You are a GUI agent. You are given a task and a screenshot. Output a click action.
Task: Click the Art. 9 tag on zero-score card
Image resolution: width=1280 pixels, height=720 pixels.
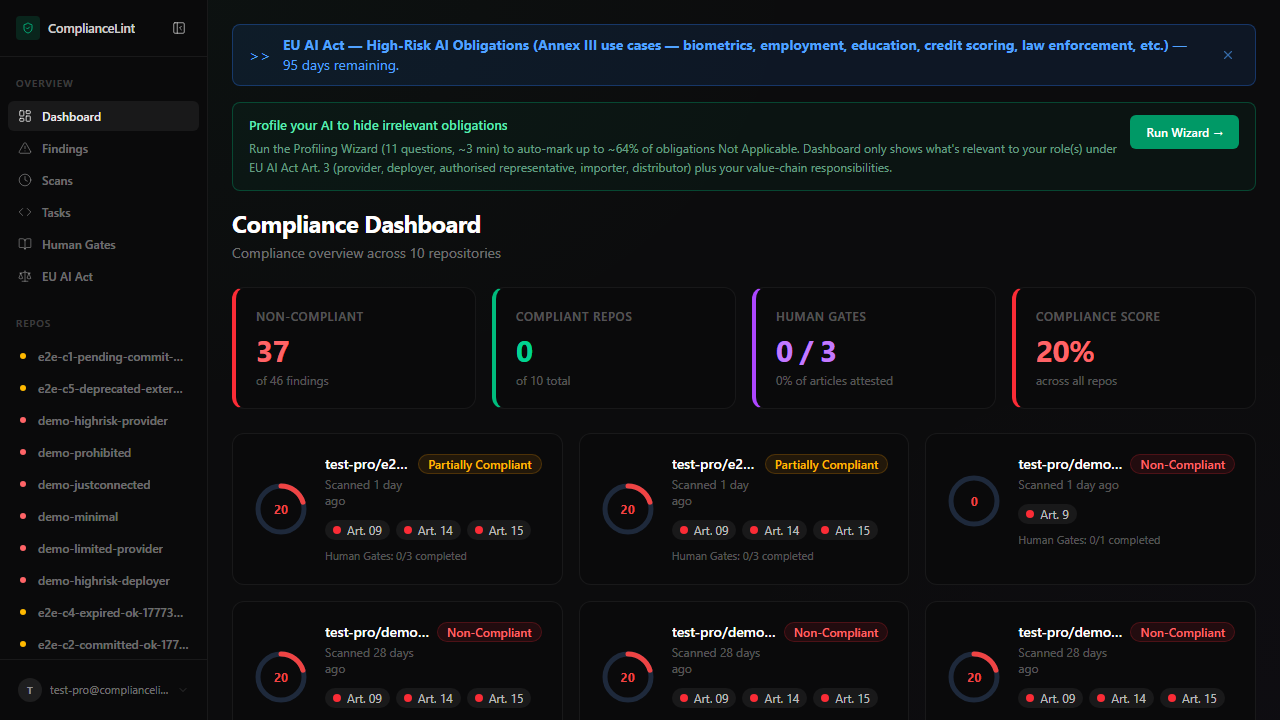click(x=1047, y=515)
